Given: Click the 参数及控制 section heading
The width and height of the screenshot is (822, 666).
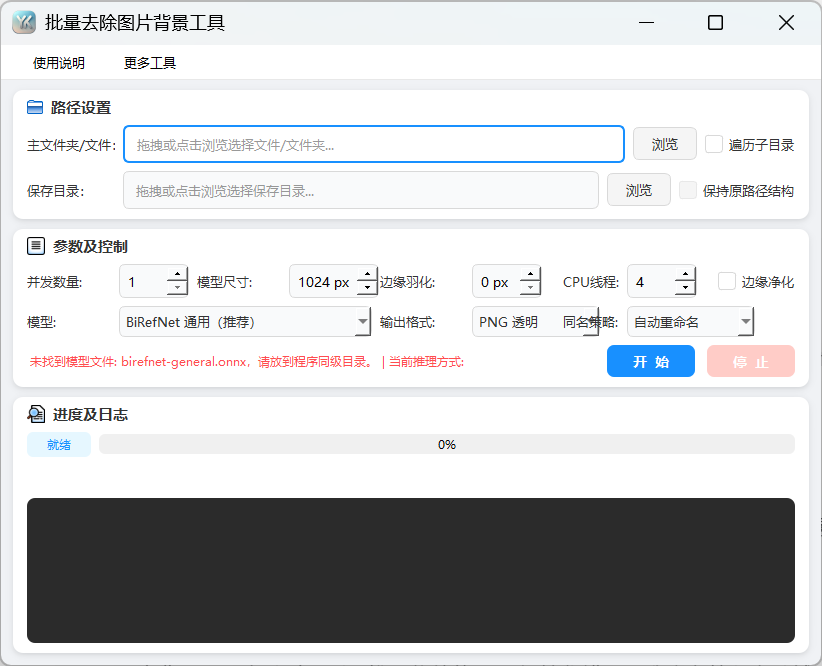Looking at the screenshot, I should point(90,246).
